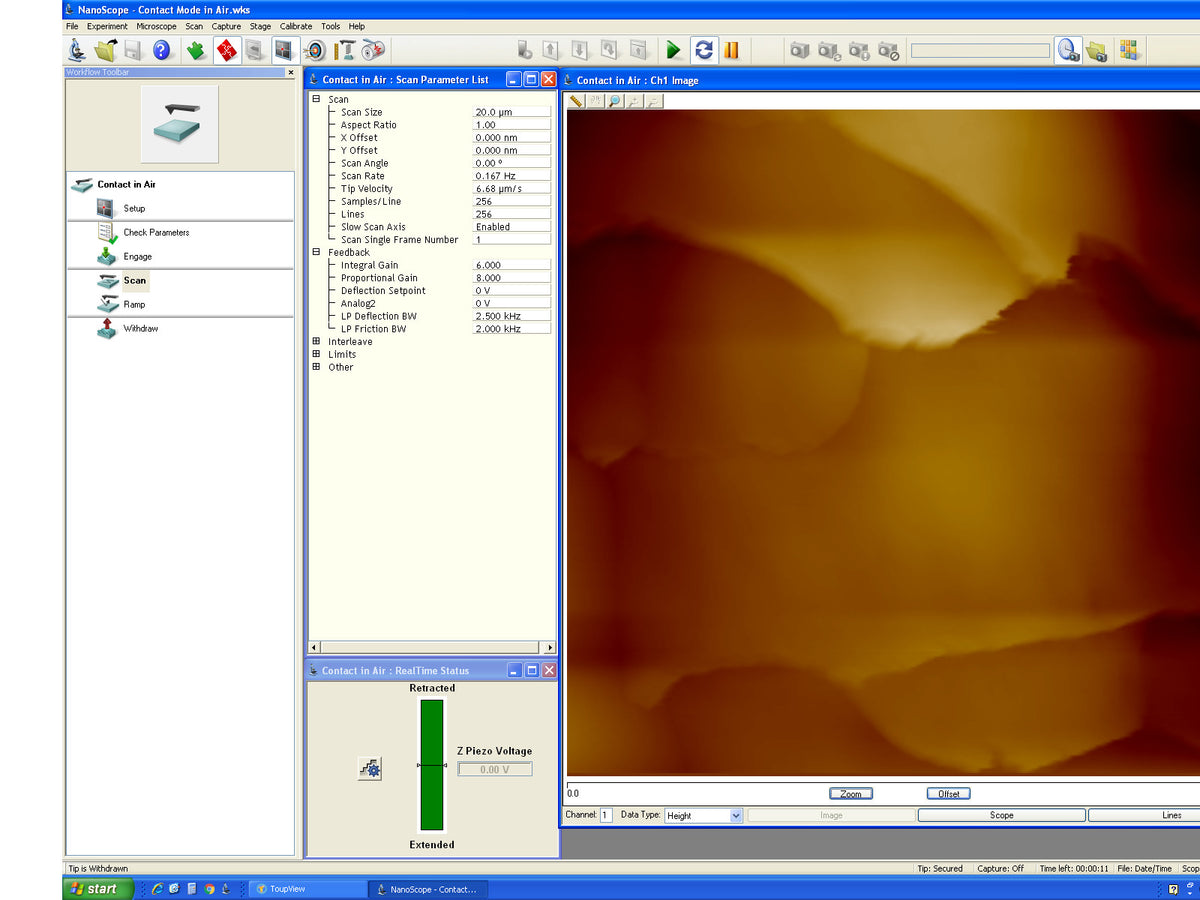The image size is (1200, 900).
Task: Expand the Limits parameter group
Action: point(316,354)
